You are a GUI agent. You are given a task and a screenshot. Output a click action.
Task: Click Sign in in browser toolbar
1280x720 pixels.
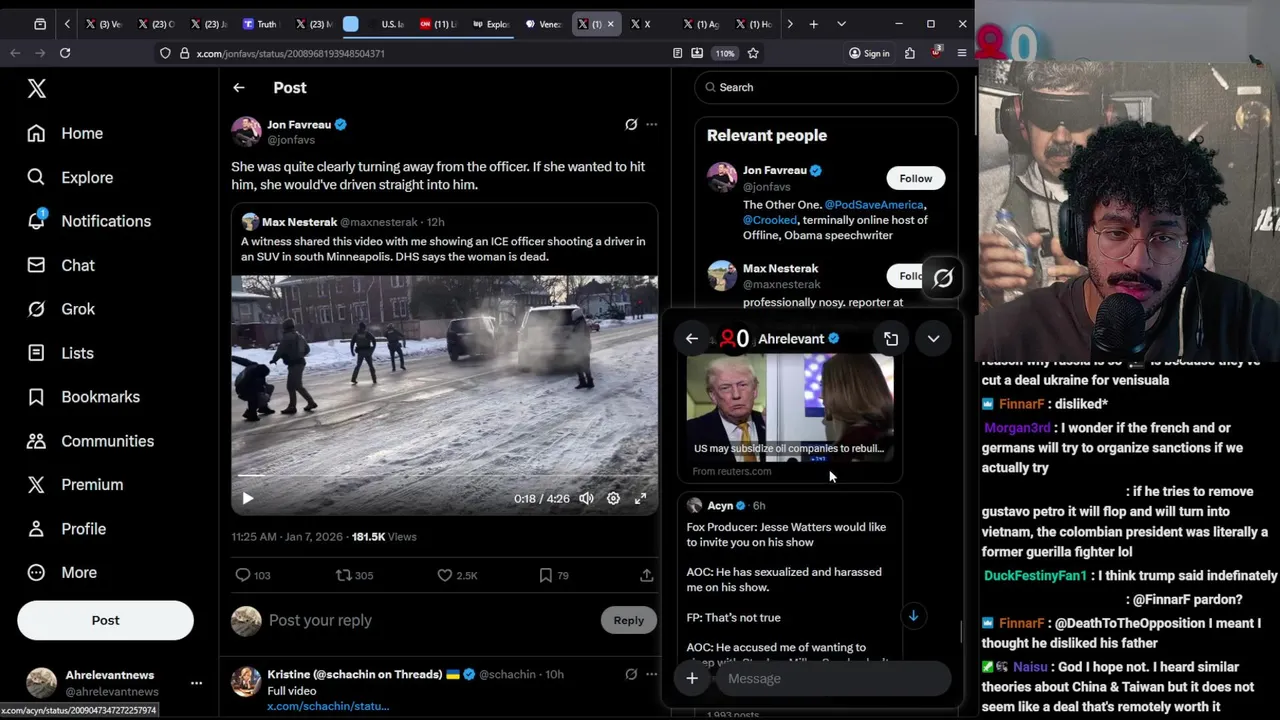coord(869,53)
